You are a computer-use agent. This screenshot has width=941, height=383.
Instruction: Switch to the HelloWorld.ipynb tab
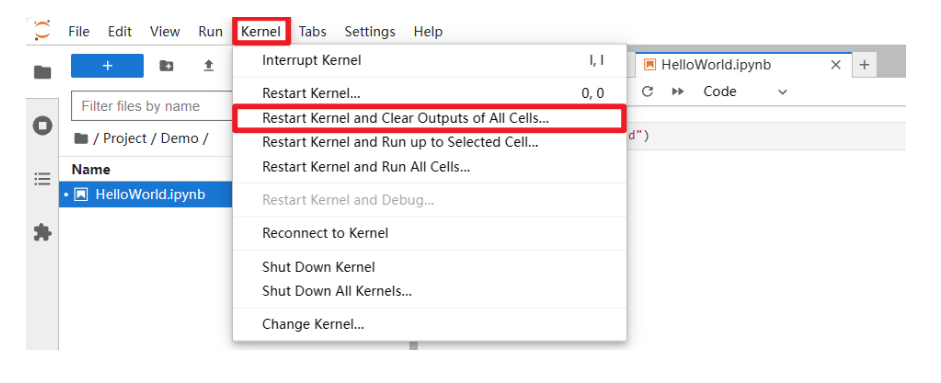[716, 65]
